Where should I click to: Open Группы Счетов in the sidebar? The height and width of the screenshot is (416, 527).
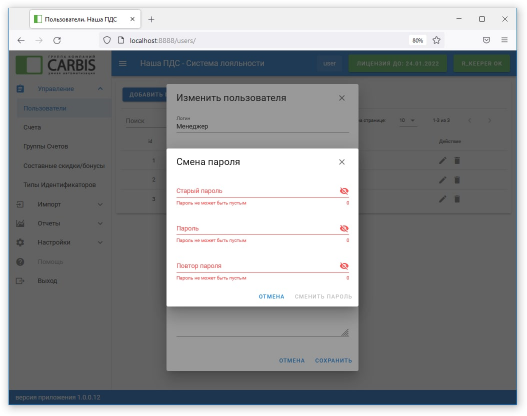[46, 147]
